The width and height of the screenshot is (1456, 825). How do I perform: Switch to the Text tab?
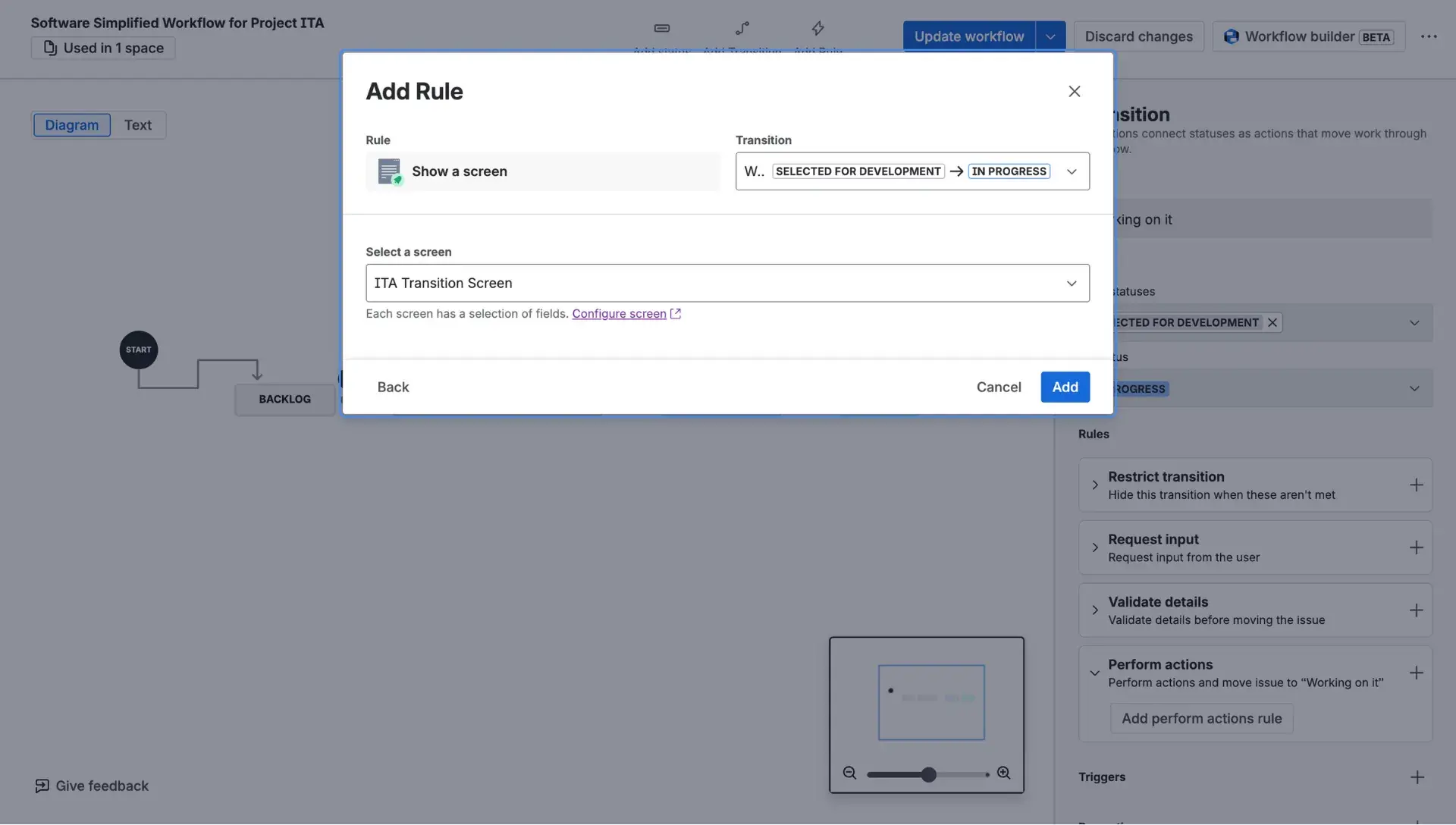point(138,124)
